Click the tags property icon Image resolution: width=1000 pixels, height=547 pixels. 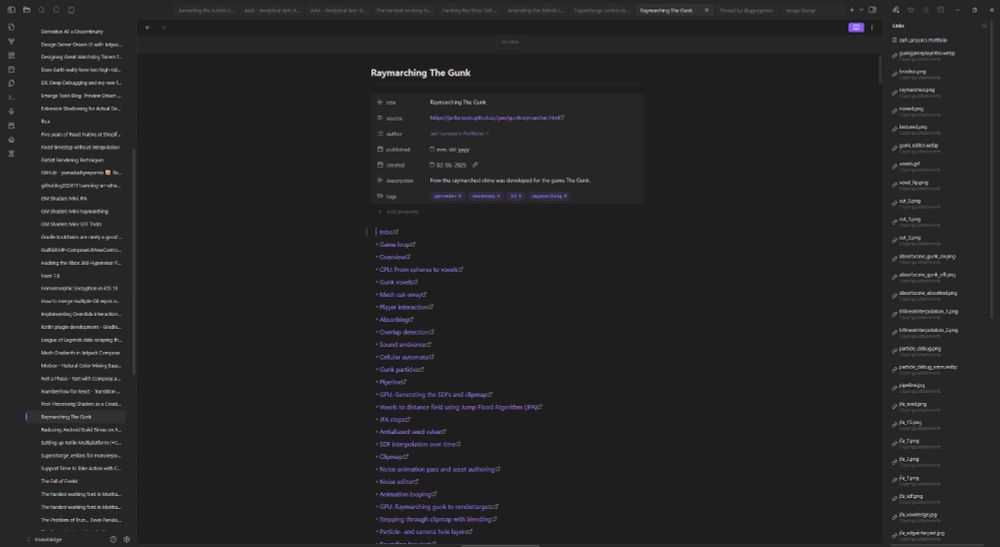click(380, 196)
